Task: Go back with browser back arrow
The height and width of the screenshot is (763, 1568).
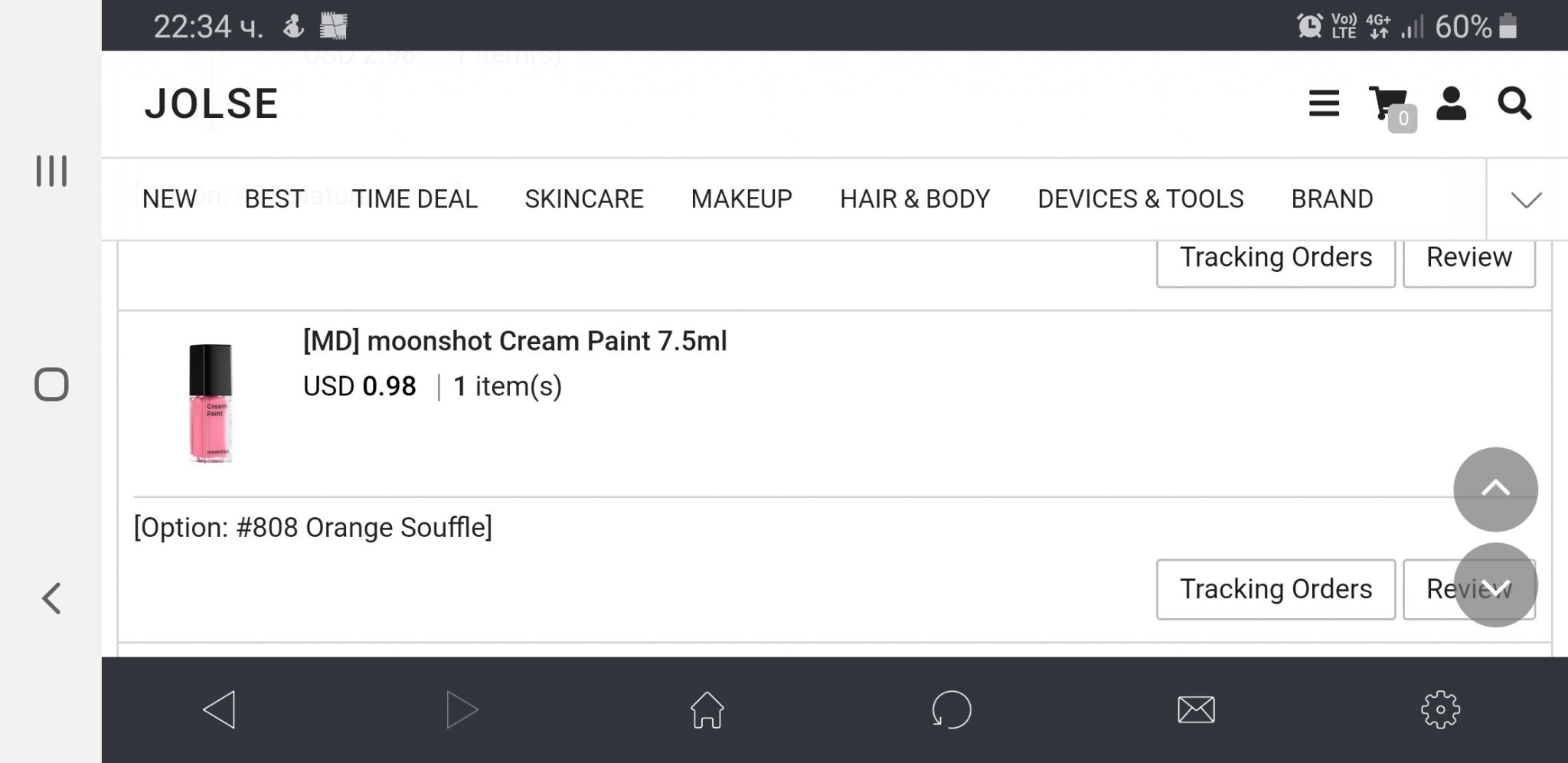Action: coord(219,709)
